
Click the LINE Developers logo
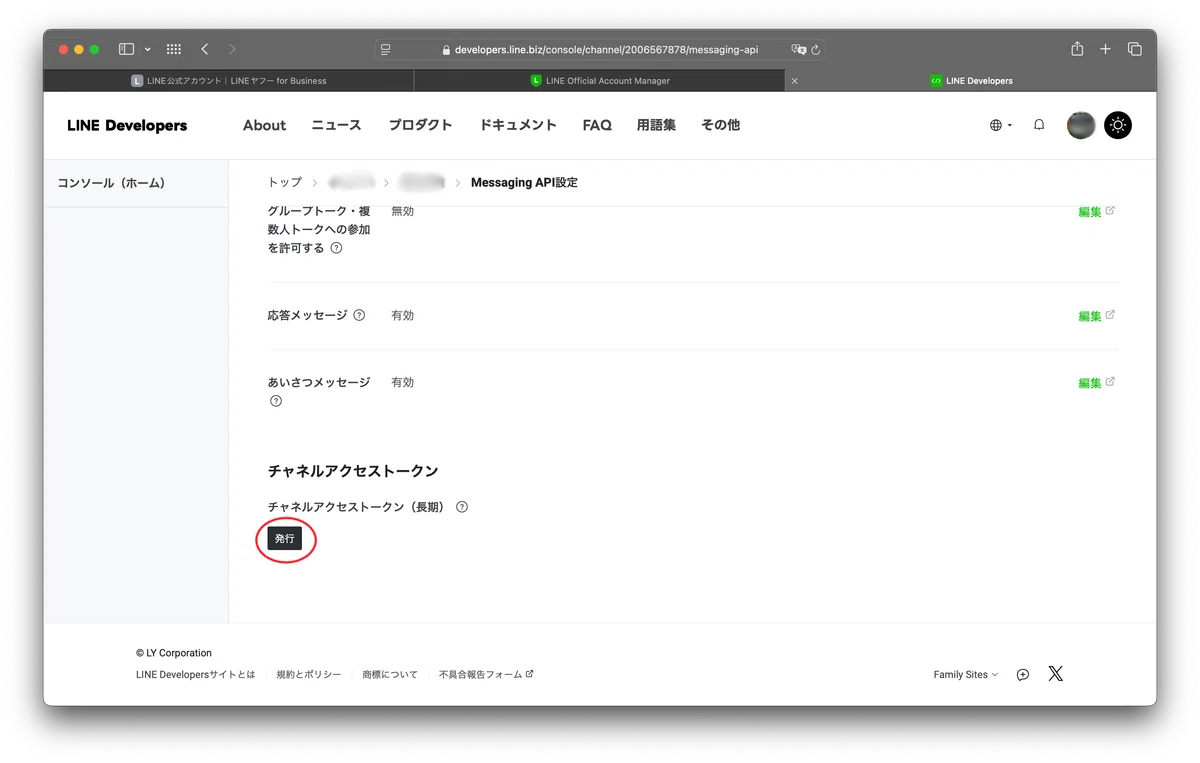[127, 125]
